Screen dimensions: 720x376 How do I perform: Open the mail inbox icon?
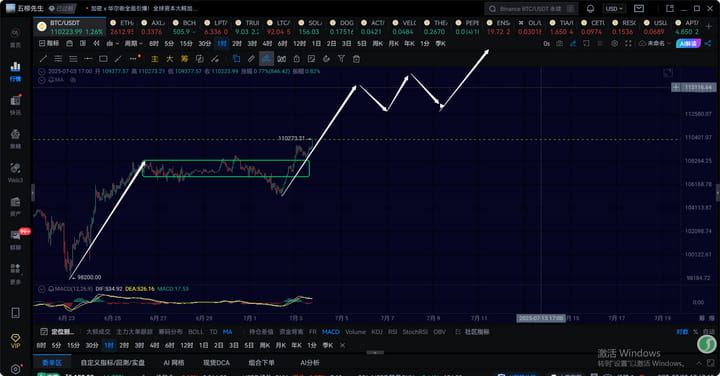click(639, 9)
